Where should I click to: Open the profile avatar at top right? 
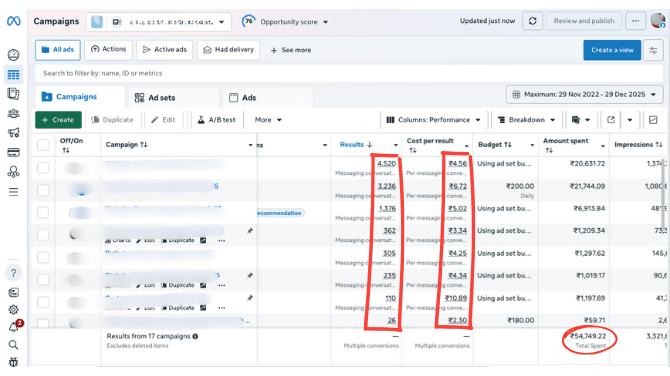pyautogui.click(x=658, y=20)
